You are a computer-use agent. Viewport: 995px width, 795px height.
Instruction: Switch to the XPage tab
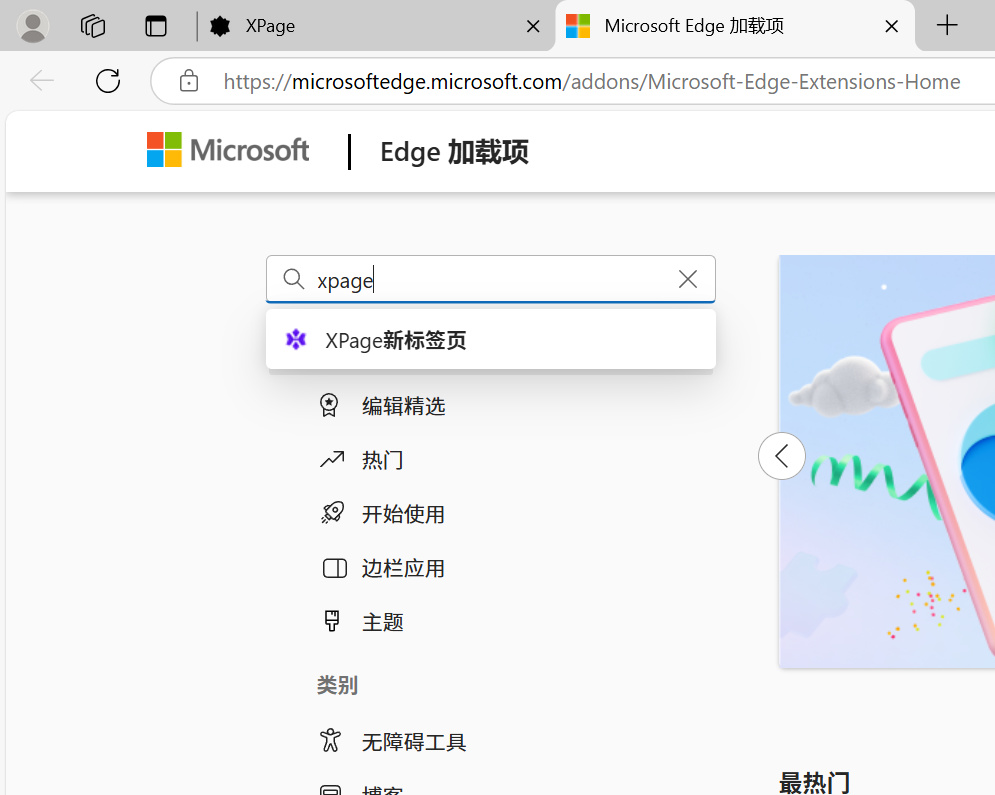(x=360, y=26)
